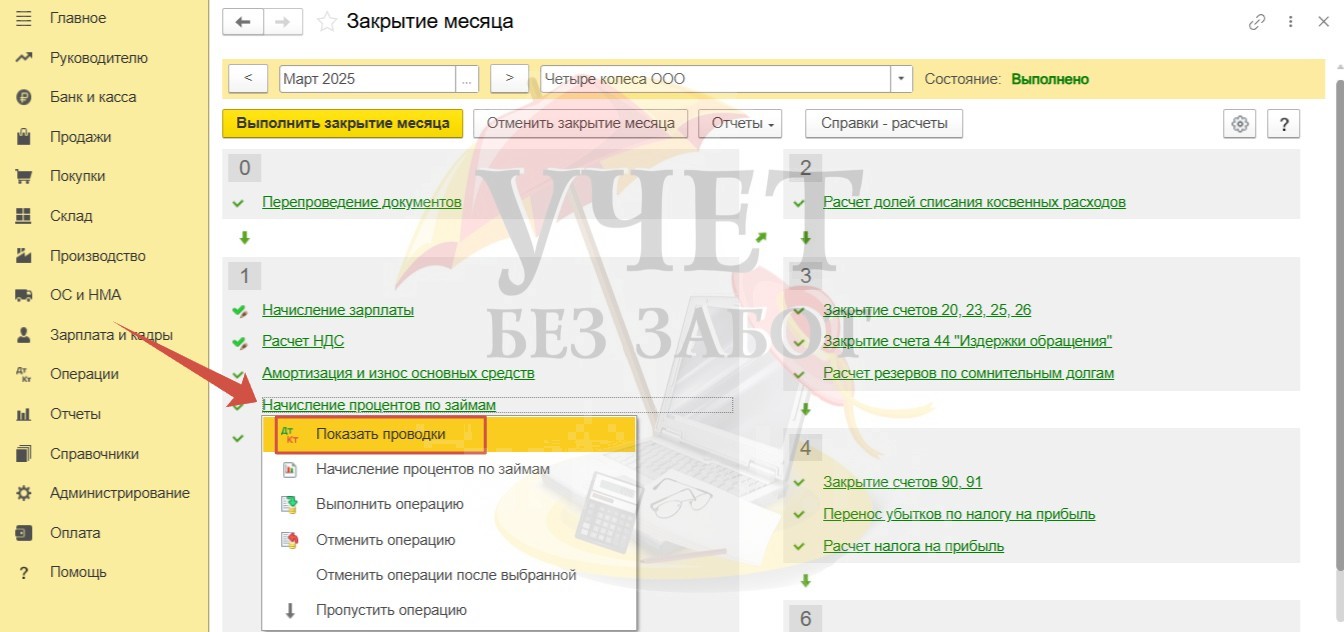The image size is (1344, 632).
Task: Click checkmark beside Перепроведение документов
Action: click(x=238, y=202)
